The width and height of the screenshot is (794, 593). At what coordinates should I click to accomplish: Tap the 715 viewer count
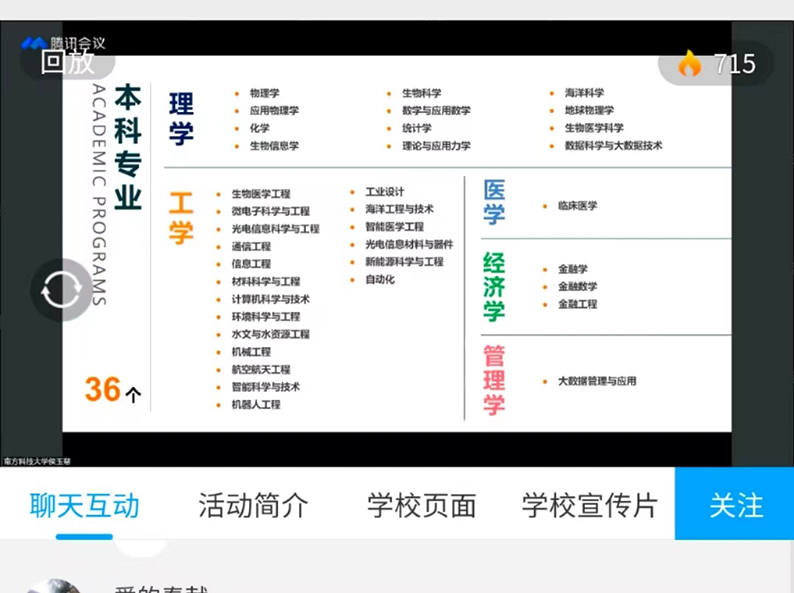[734, 64]
